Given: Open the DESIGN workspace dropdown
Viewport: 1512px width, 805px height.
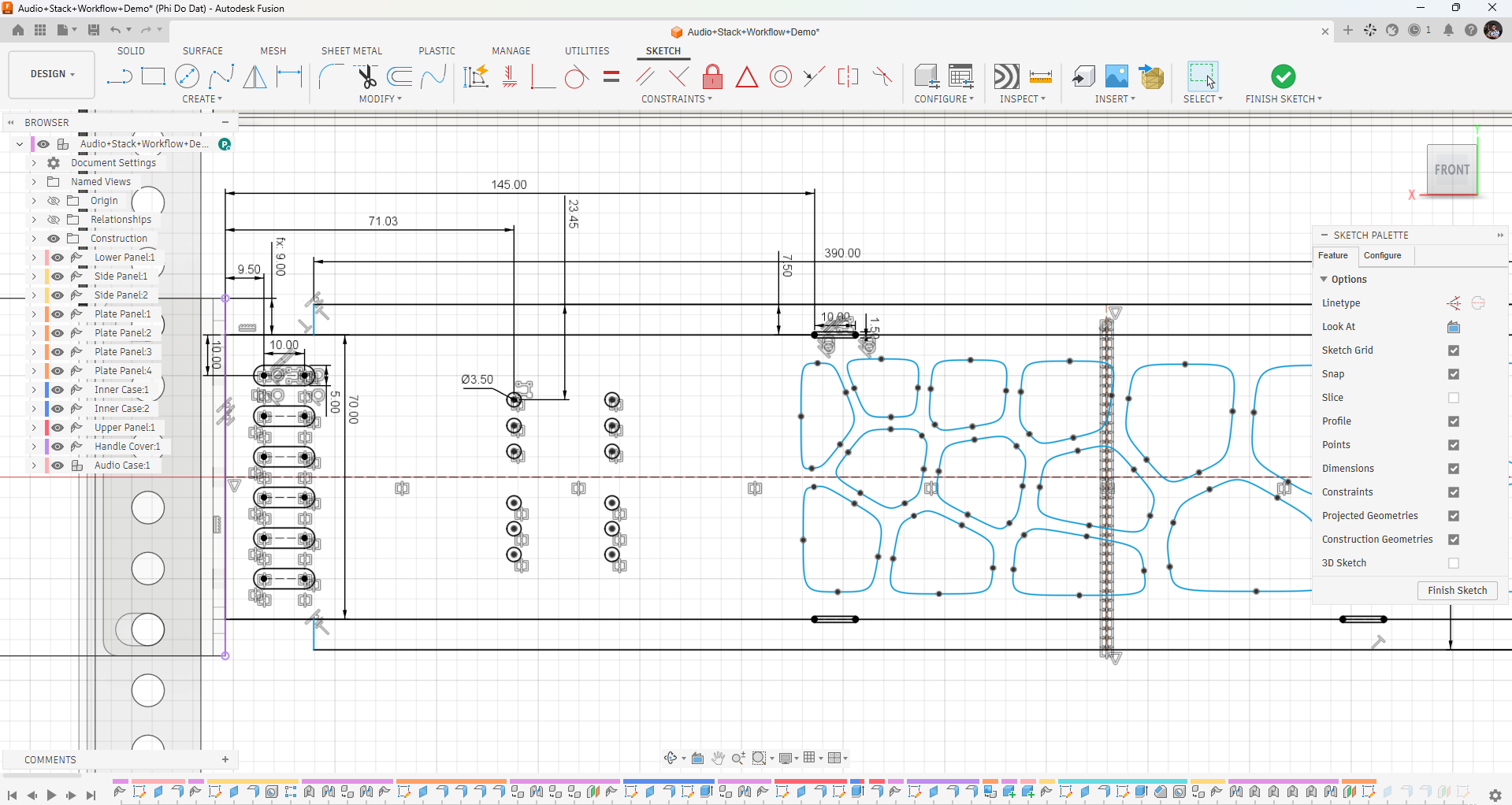Looking at the screenshot, I should 52,74.
